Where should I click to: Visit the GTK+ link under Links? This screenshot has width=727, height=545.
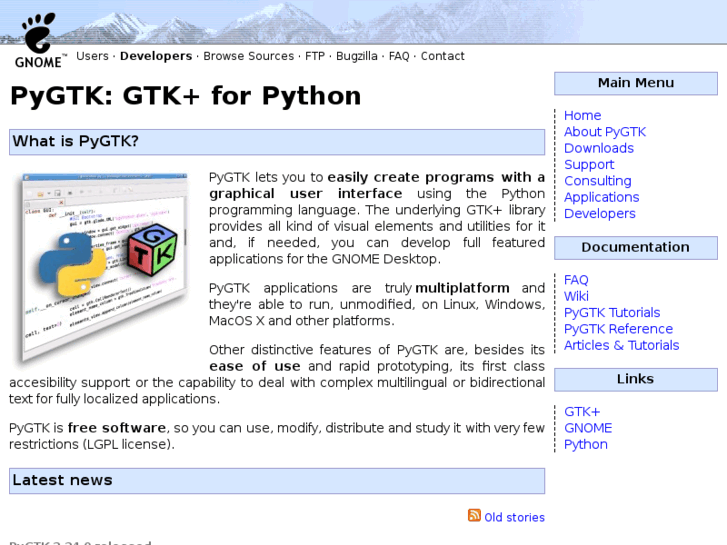pos(582,412)
